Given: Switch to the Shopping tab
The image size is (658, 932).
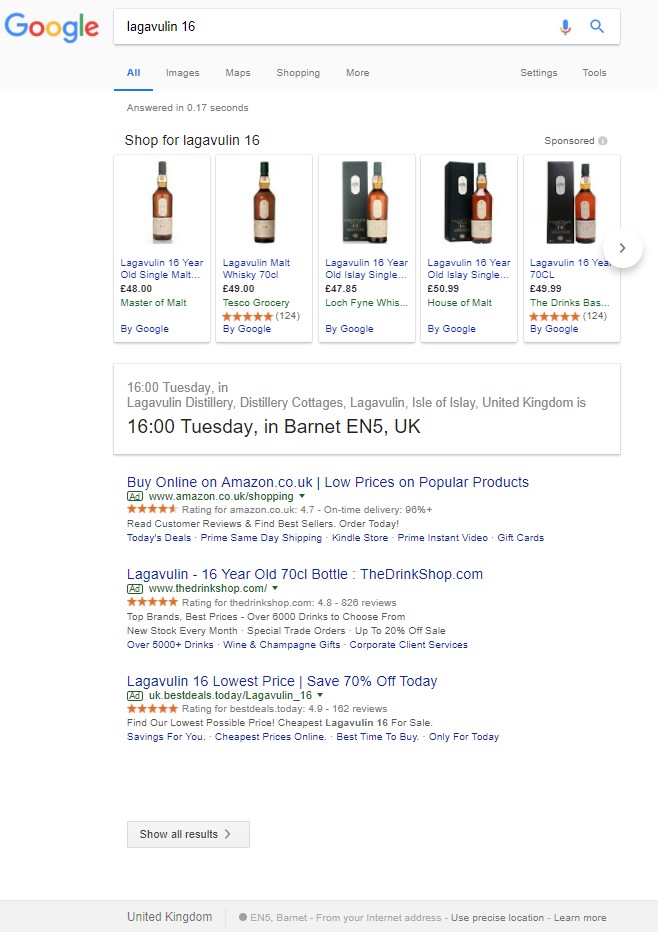Looking at the screenshot, I should tap(298, 73).
